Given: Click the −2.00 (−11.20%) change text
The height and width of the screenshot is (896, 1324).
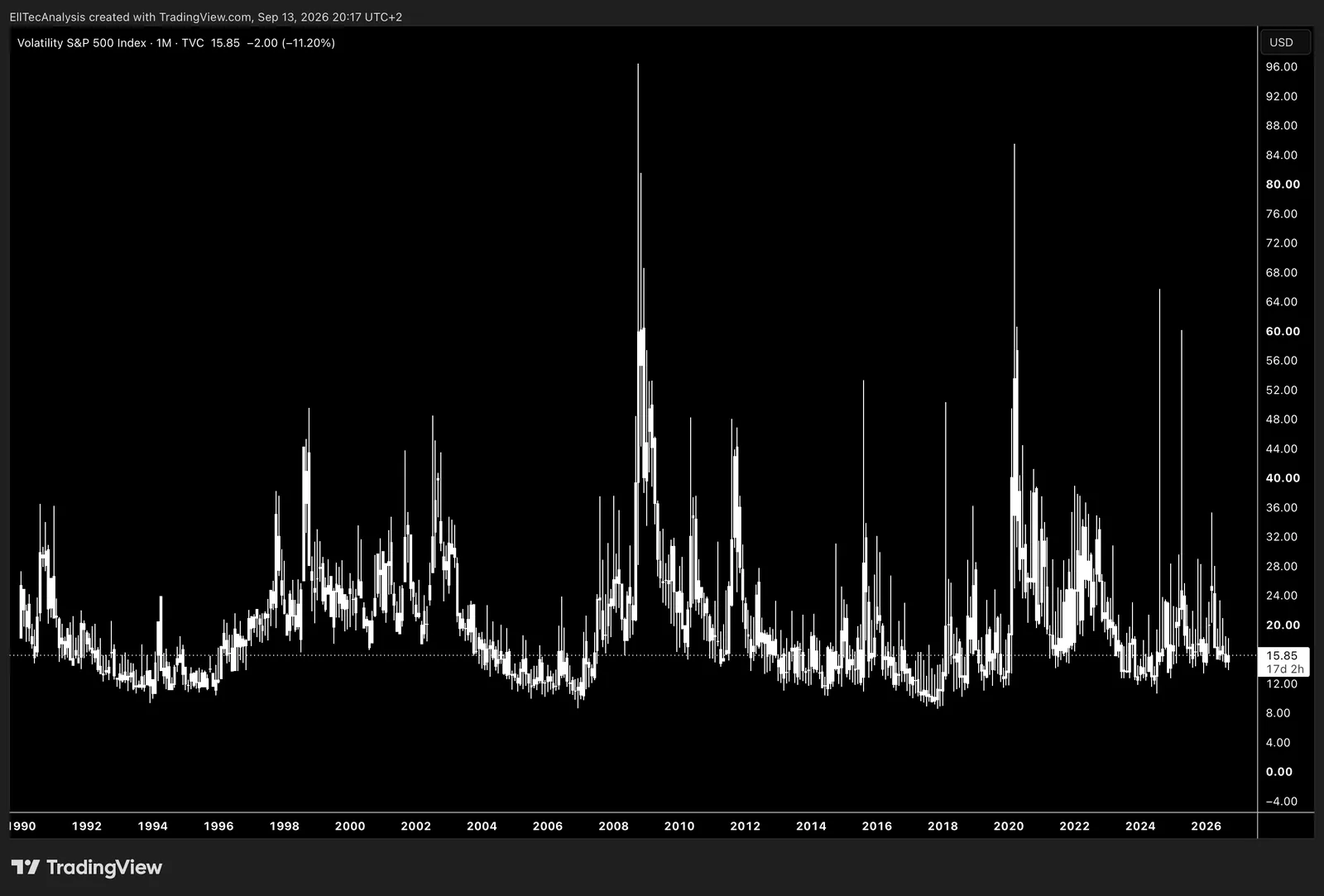Looking at the screenshot, I should (x=291, y=43).
